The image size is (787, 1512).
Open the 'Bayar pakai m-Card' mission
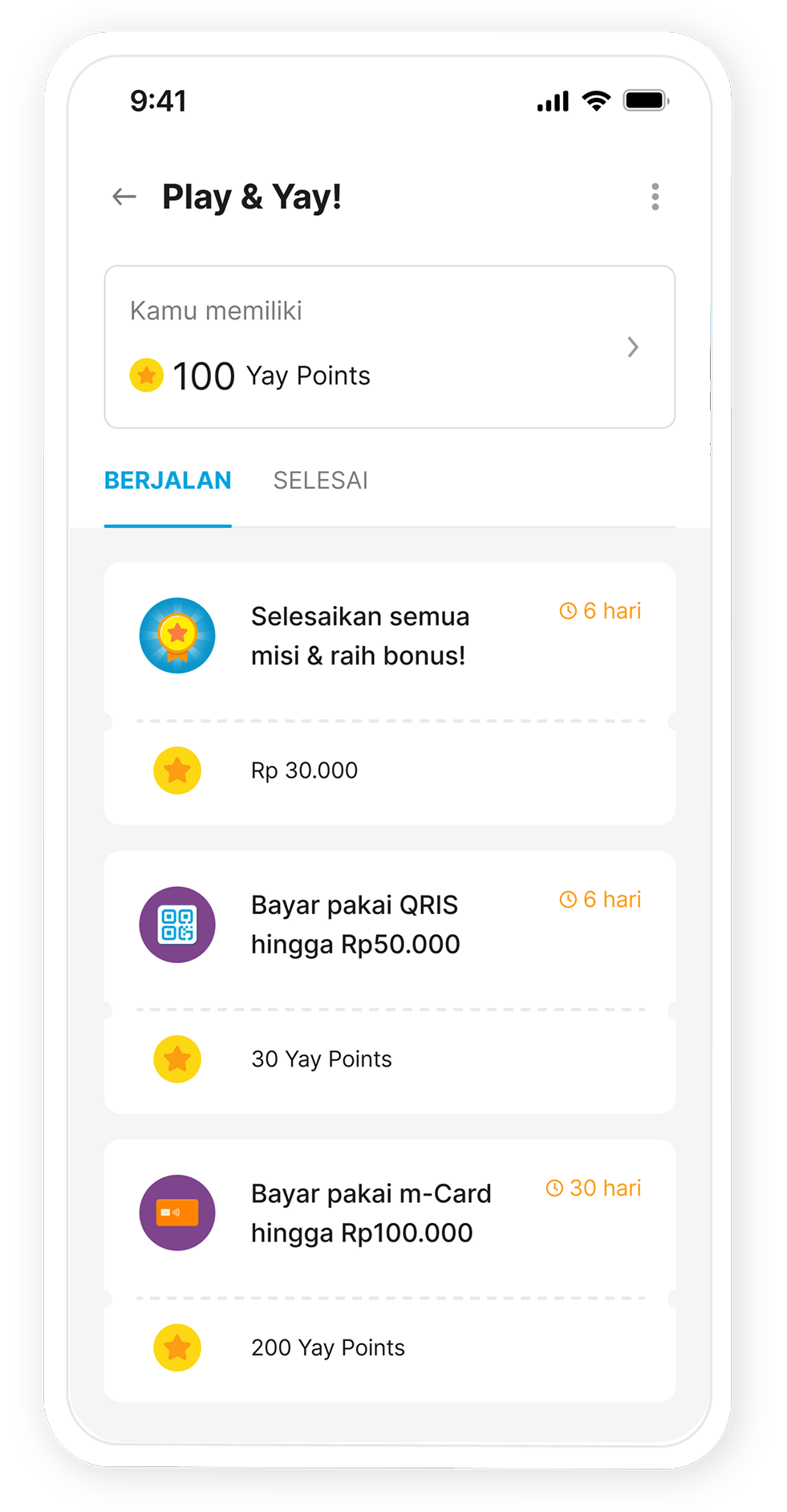(x=371, y=1213)
